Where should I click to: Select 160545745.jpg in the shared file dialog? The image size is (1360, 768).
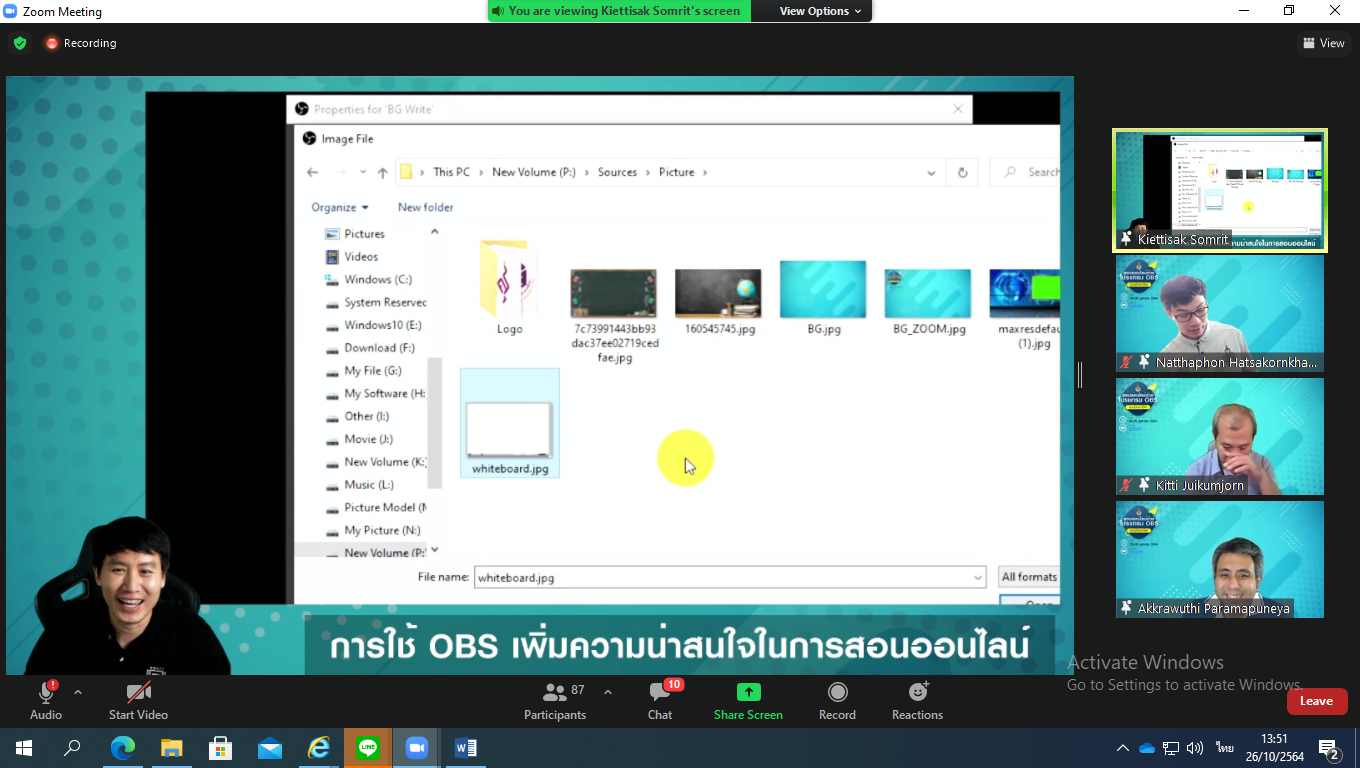tap(718, 301)
